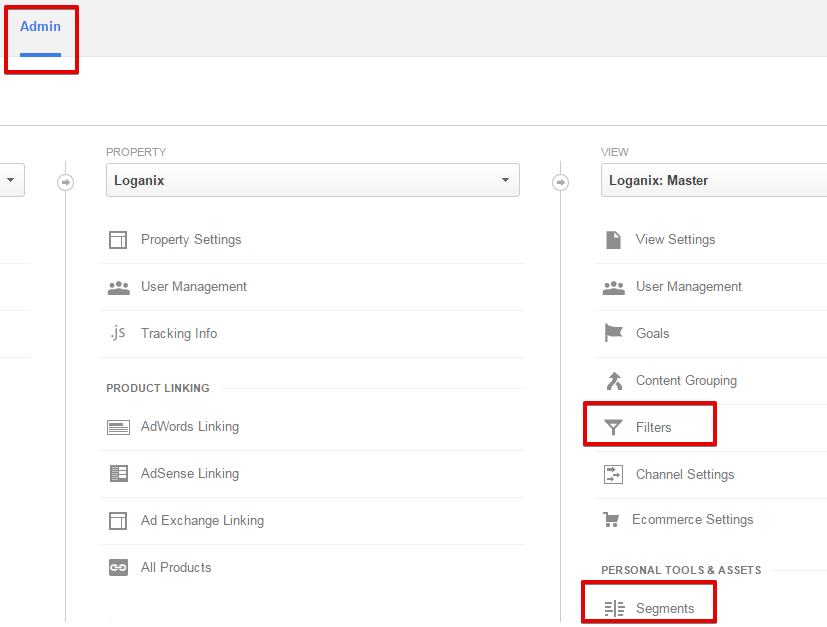Screen dimensions: 827x627
Task: Open Channel Settings
Action: [x=684, y=474]
